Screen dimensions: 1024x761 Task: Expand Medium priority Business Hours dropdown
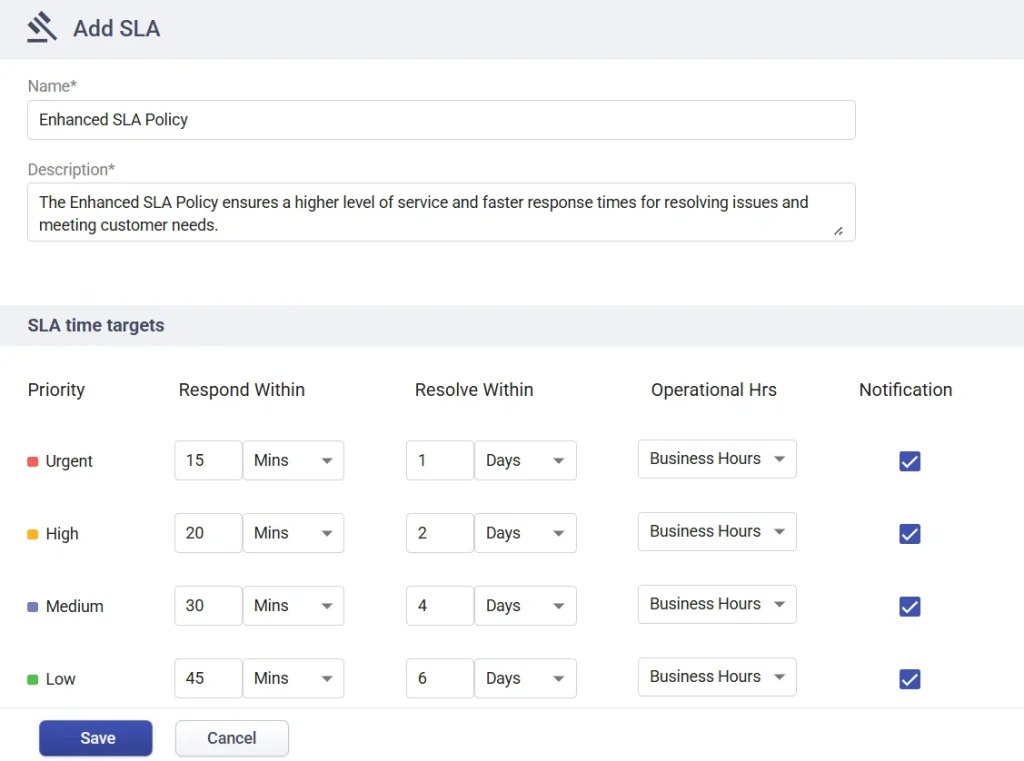[717, 604]
